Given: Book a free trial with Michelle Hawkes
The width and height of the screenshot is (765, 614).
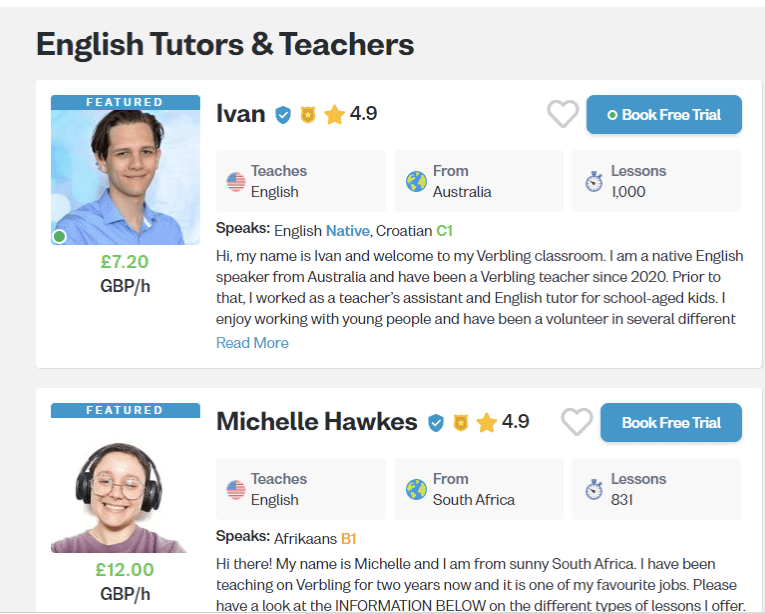Looking at the screenshot, I should [671, 423].
